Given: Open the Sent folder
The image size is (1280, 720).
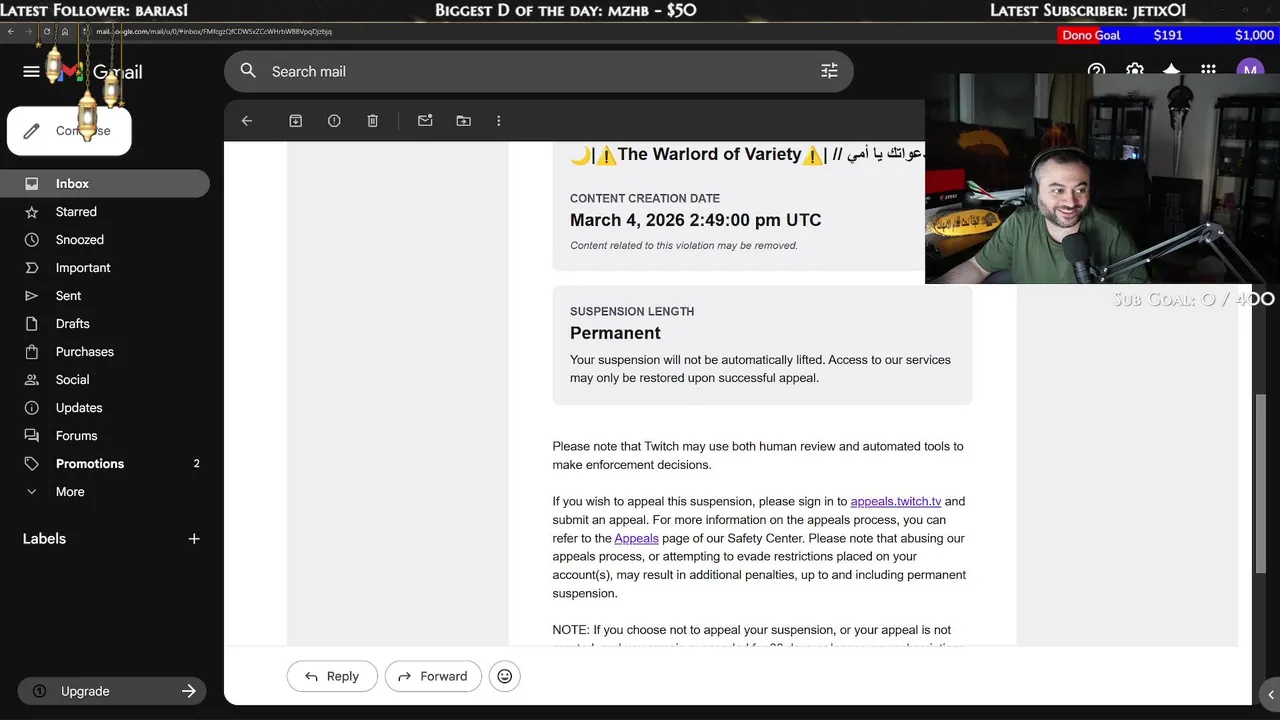Looking at the screenshot, I should 105,296.
